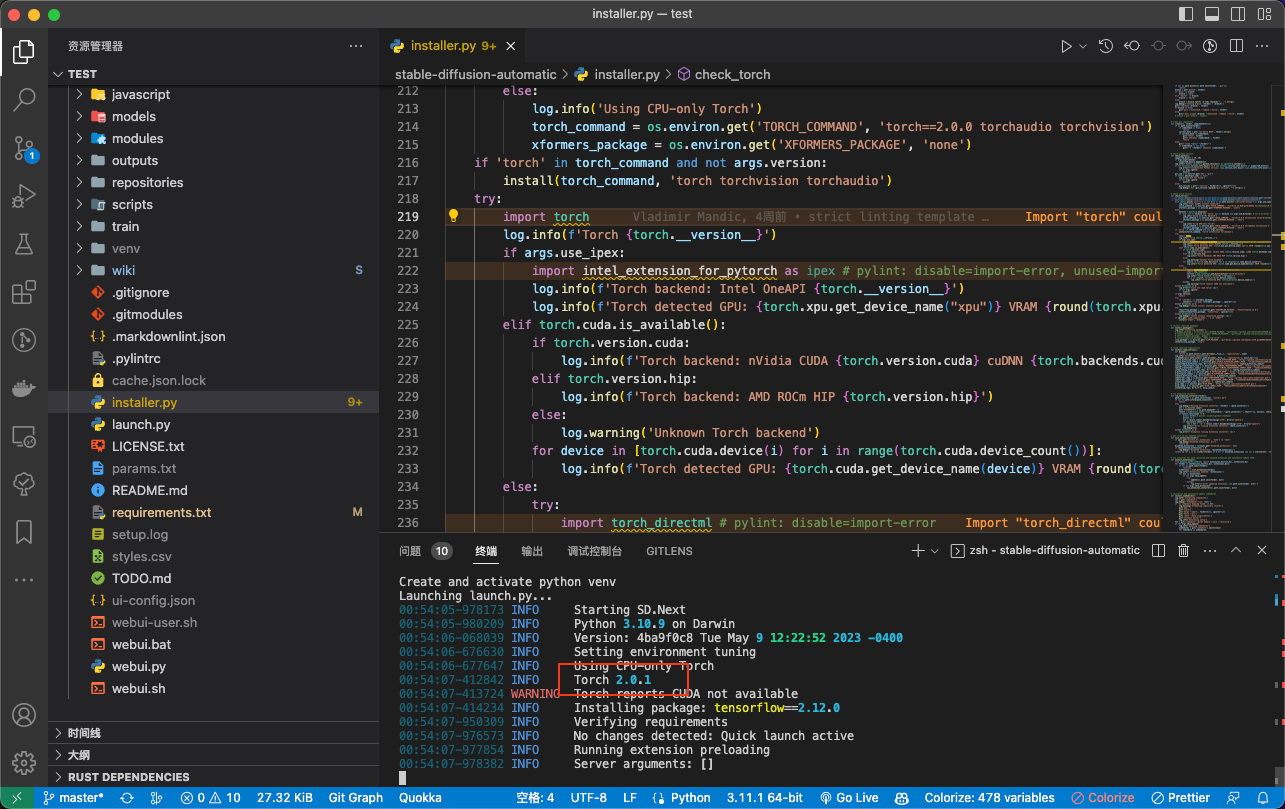
Task: Click Go Live in the status bar
Action: point(849,797)
